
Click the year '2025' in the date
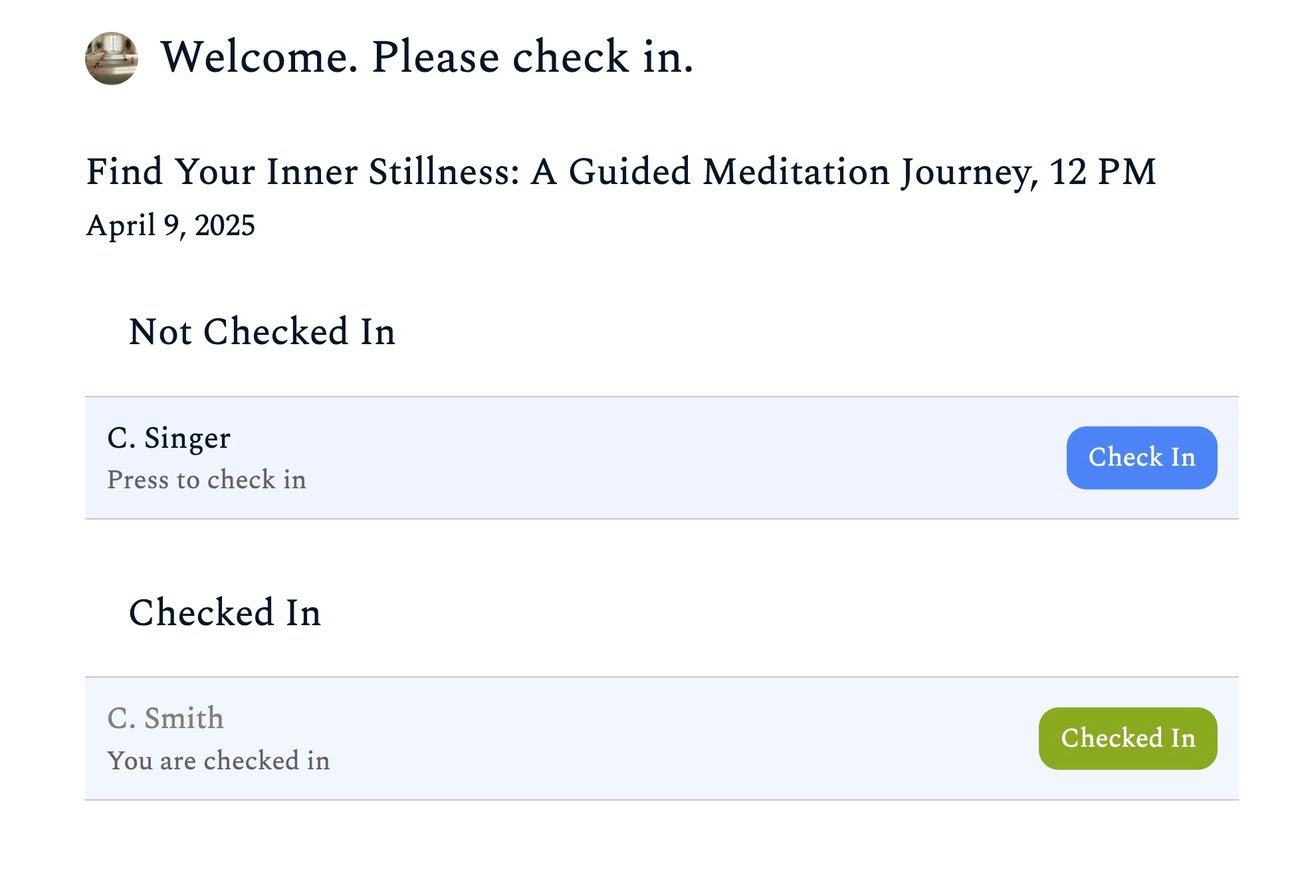pyautogui.click(x=225, y=226)
